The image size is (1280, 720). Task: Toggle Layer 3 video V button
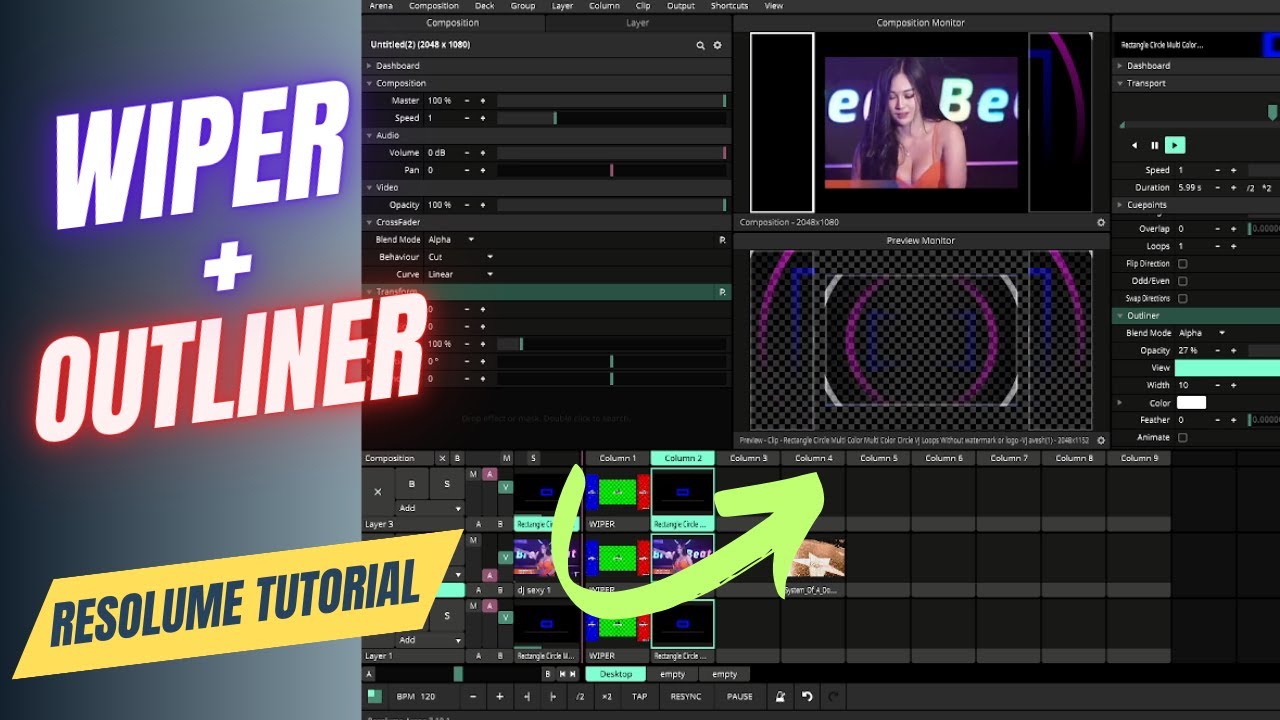tap(506, 487)
